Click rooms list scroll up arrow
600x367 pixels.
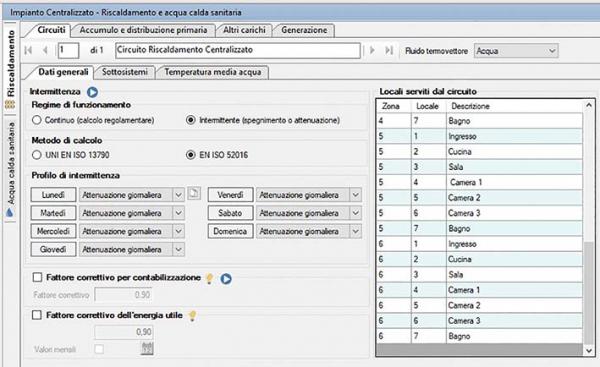589,105
